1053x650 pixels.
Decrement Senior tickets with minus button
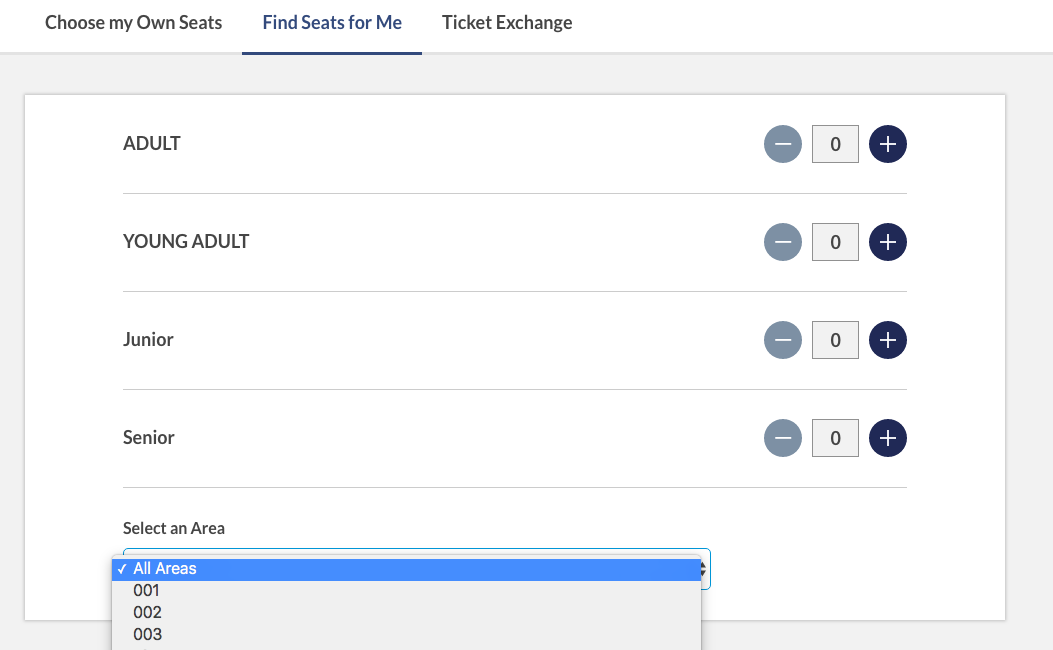(x=783, y=438)
